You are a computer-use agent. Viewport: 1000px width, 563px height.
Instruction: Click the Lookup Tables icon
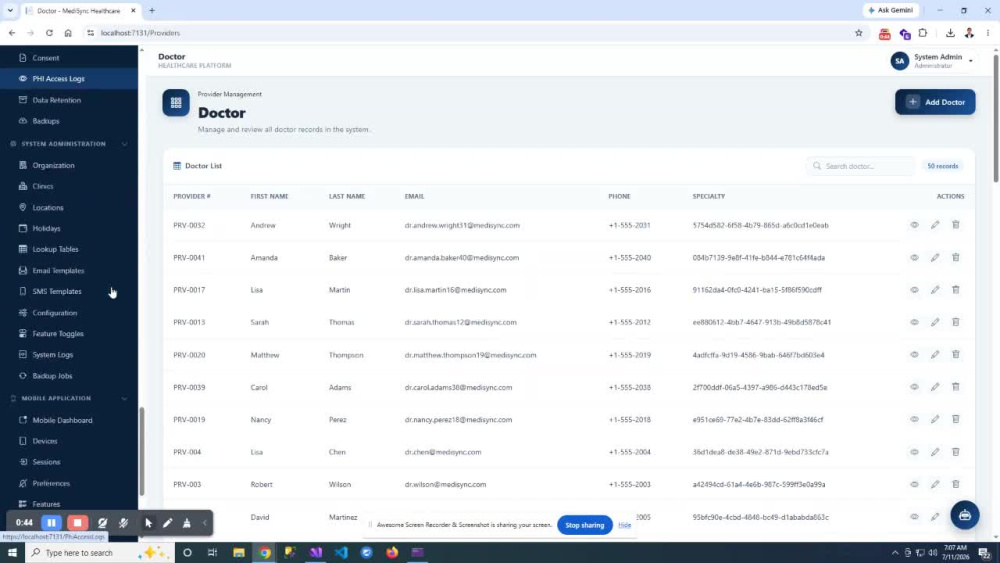click(23, 249)
